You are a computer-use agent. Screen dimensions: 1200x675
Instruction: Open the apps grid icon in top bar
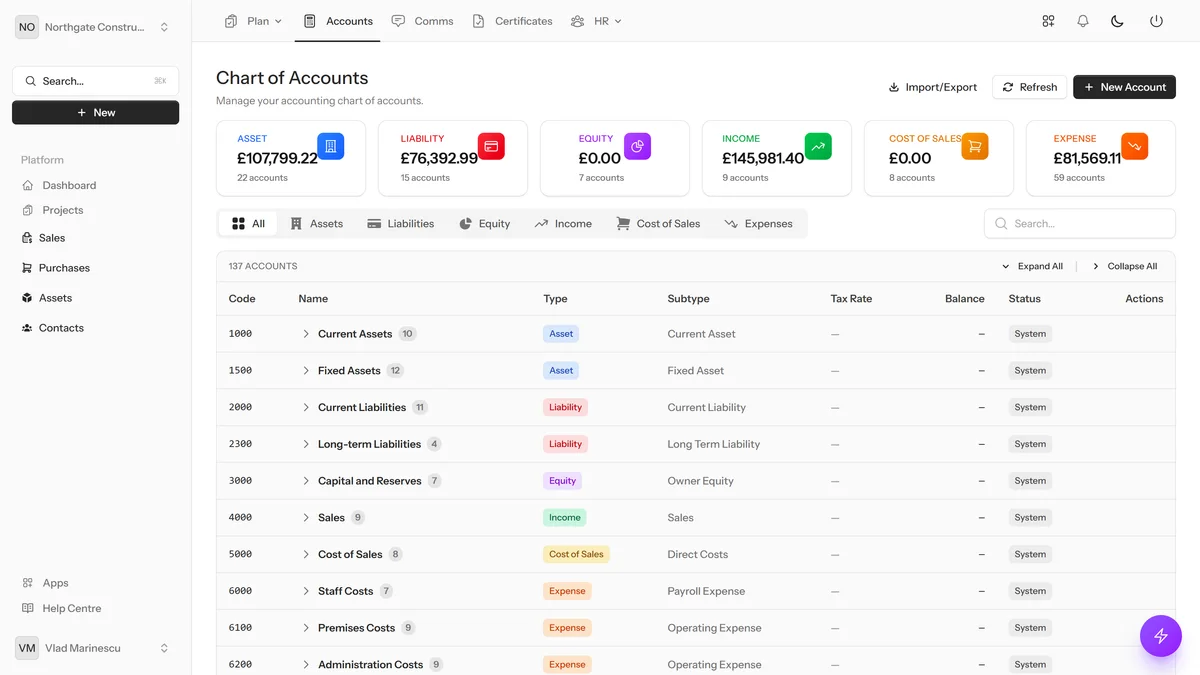[1048, 21]
